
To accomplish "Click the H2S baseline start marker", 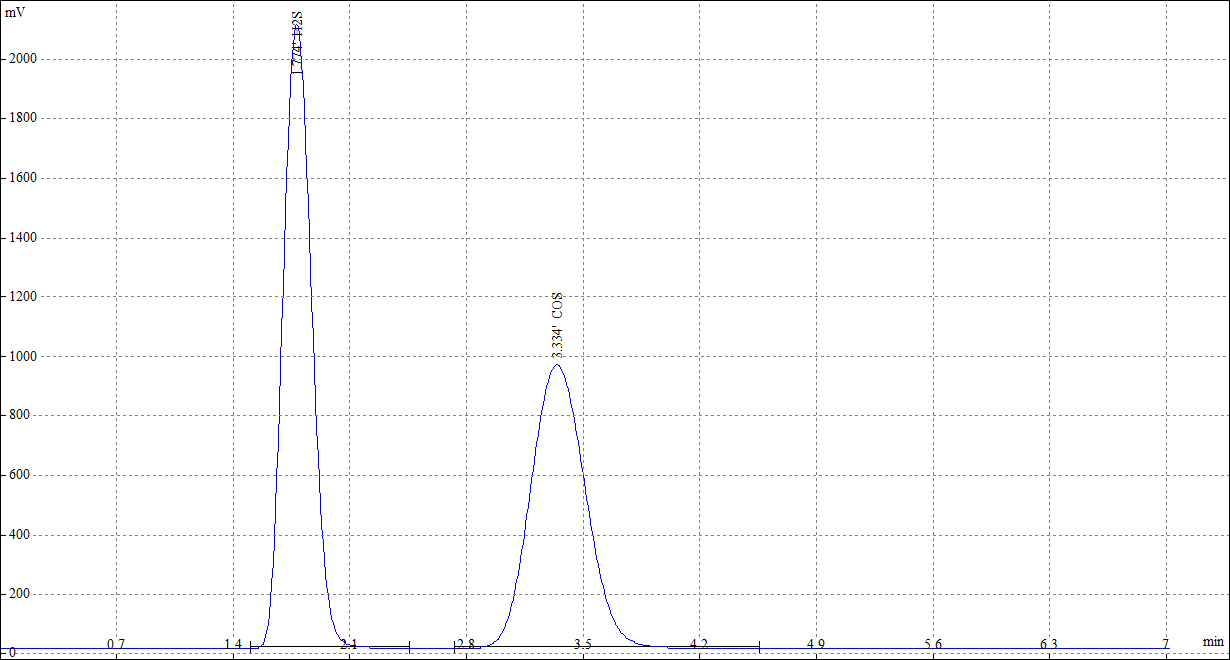I will coord(250,648).
